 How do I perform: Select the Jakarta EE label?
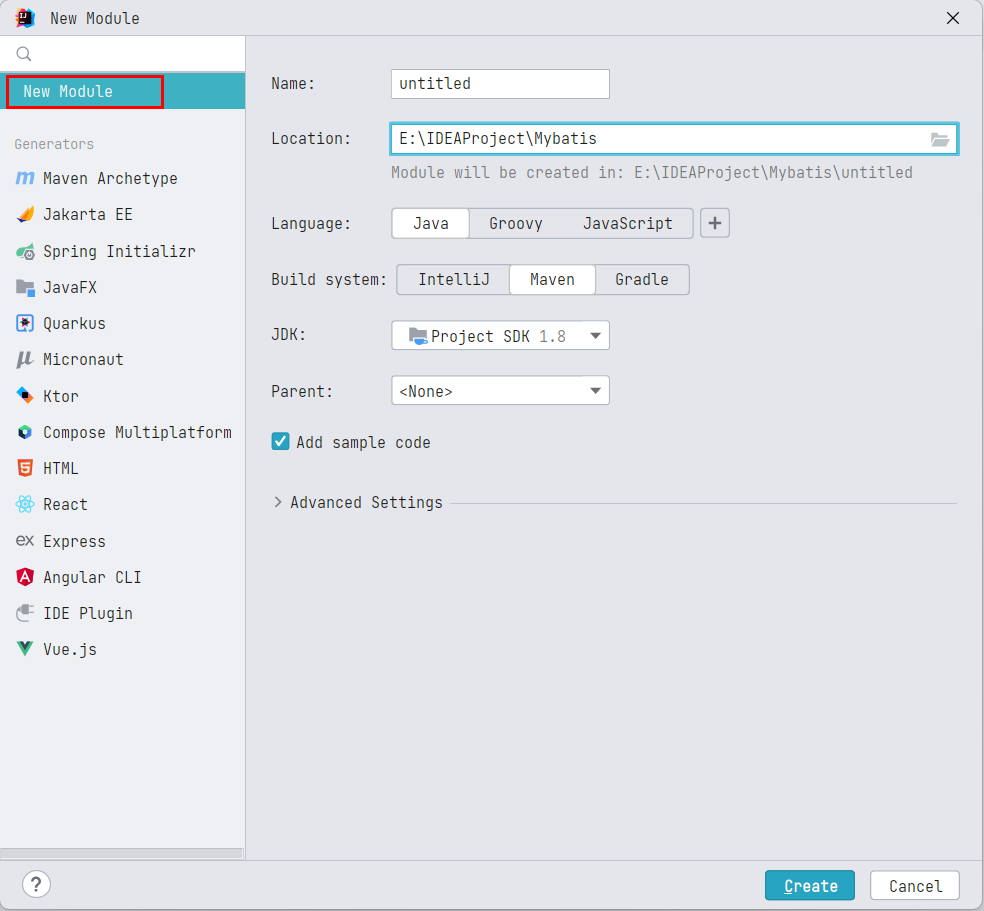88,215
